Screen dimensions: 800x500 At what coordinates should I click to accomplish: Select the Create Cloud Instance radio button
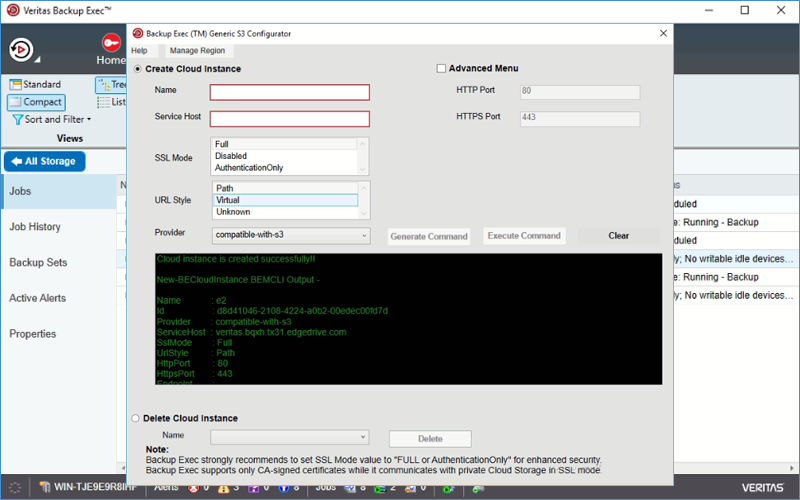(137, 69)
